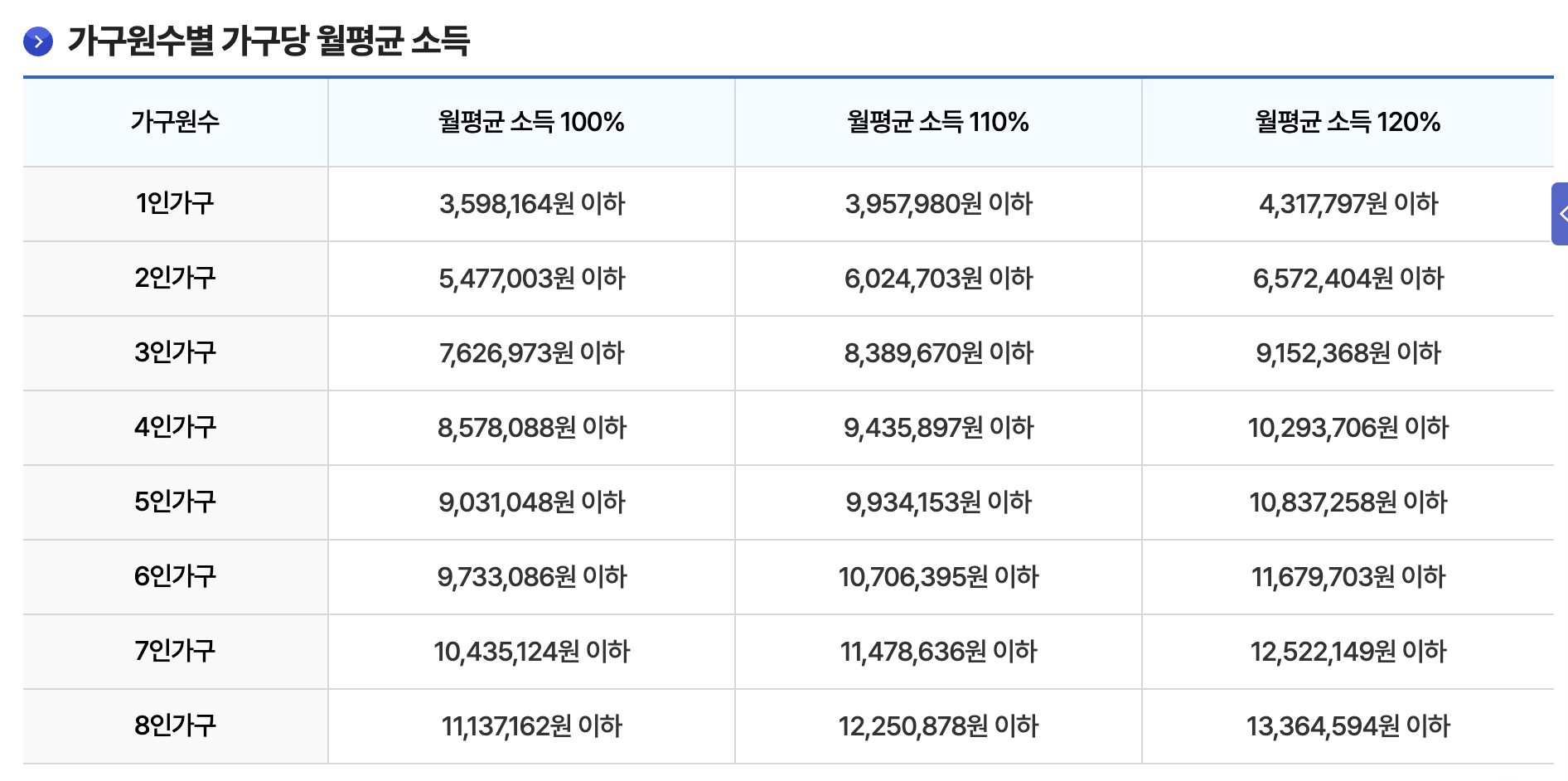This screenshot has height=781, width=1568.
Task: Select the 7인가구 row label
Action: pos(176,652)
